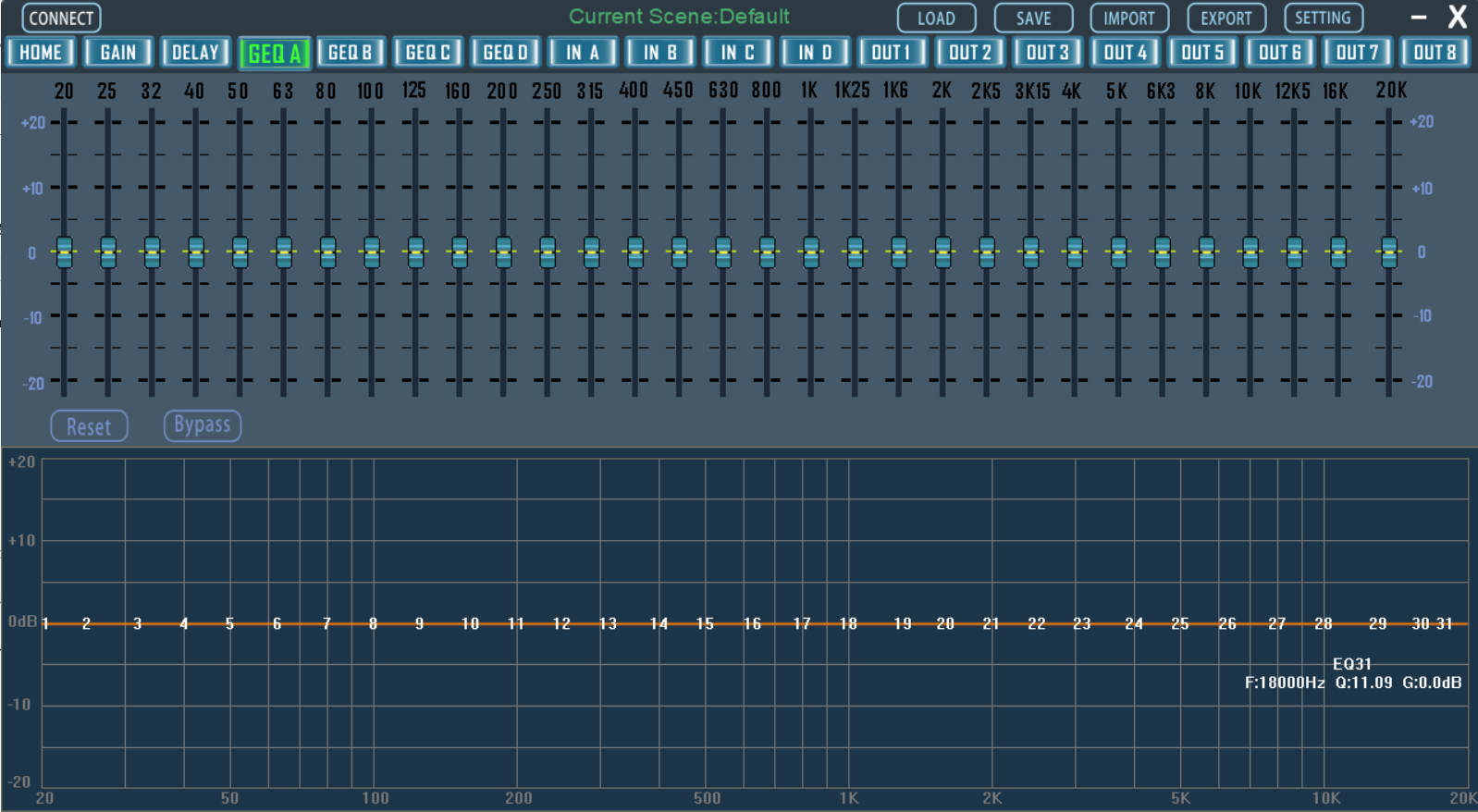The width and height of the screenshot is (1478, 812).
Task: Click the IMPORT button
Action: [1128, 18]
